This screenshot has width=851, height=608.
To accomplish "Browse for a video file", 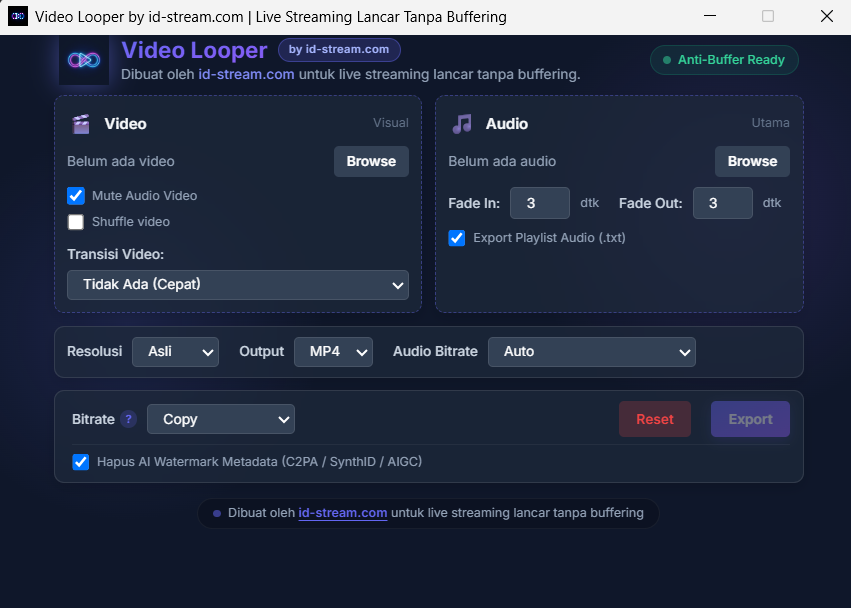I will click(x=371, y=161).
